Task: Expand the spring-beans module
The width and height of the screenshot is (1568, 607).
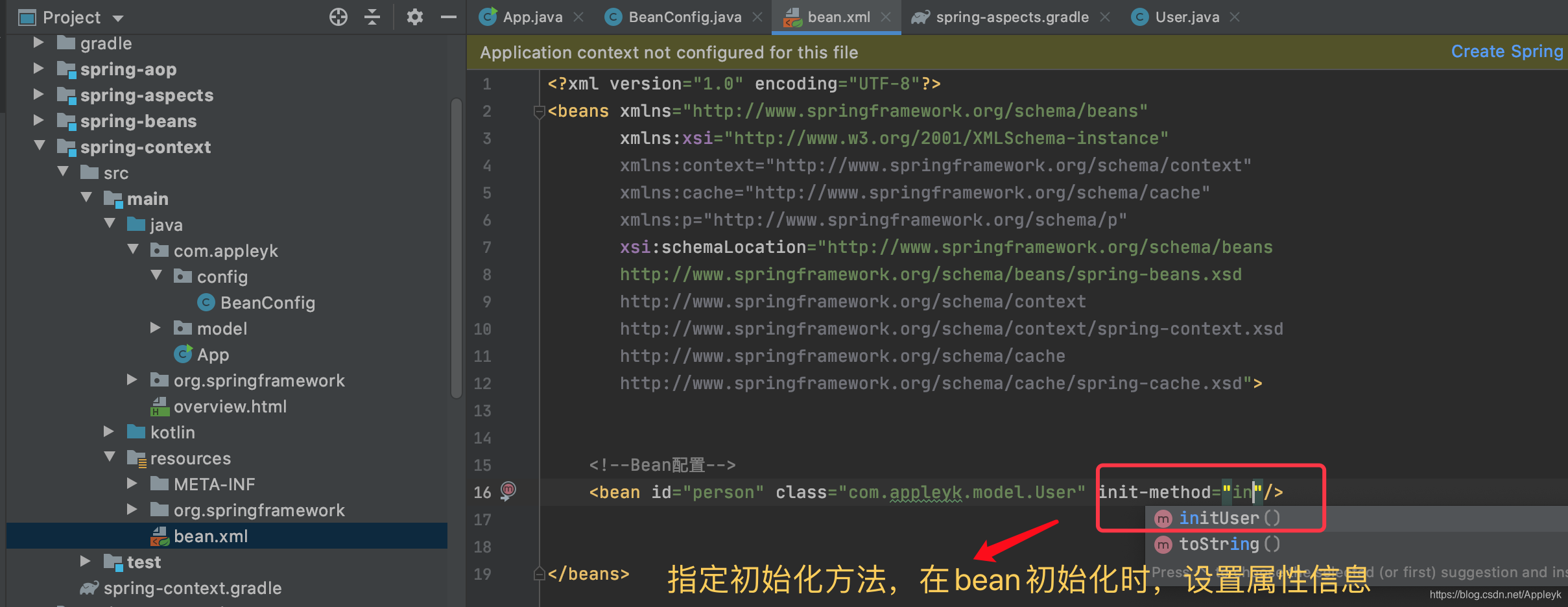Action: tap(38, 120)
